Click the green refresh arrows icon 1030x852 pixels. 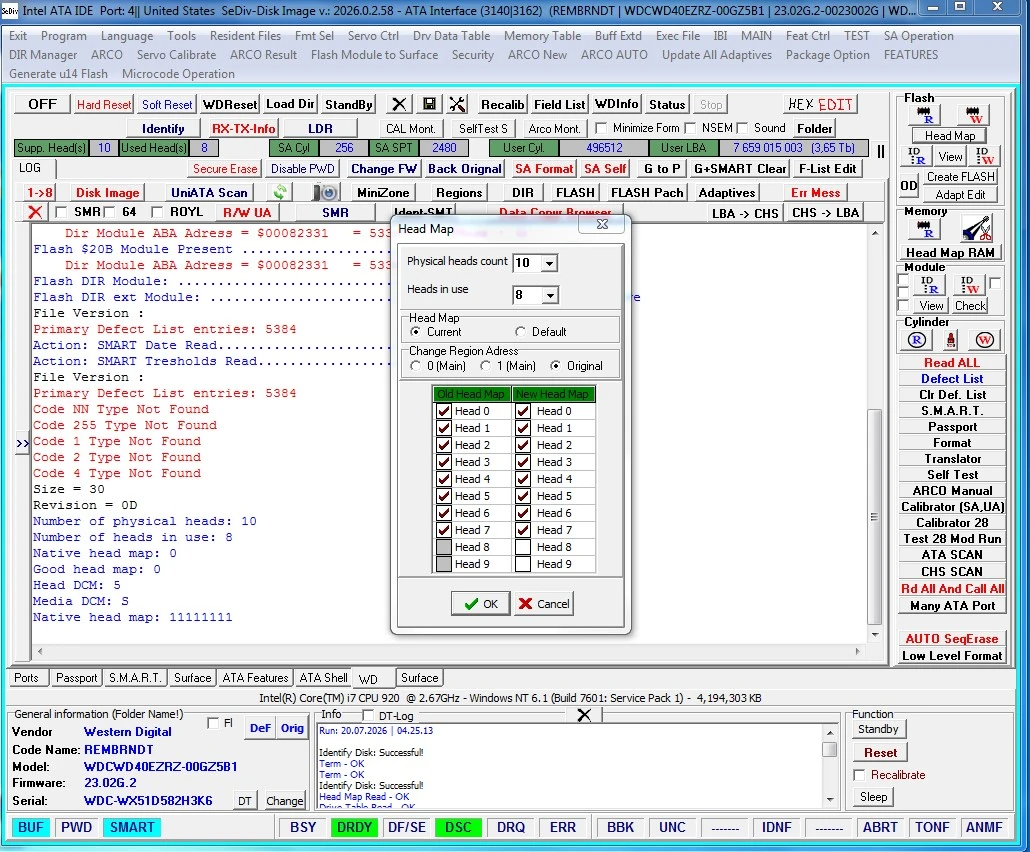coord(280,192)
